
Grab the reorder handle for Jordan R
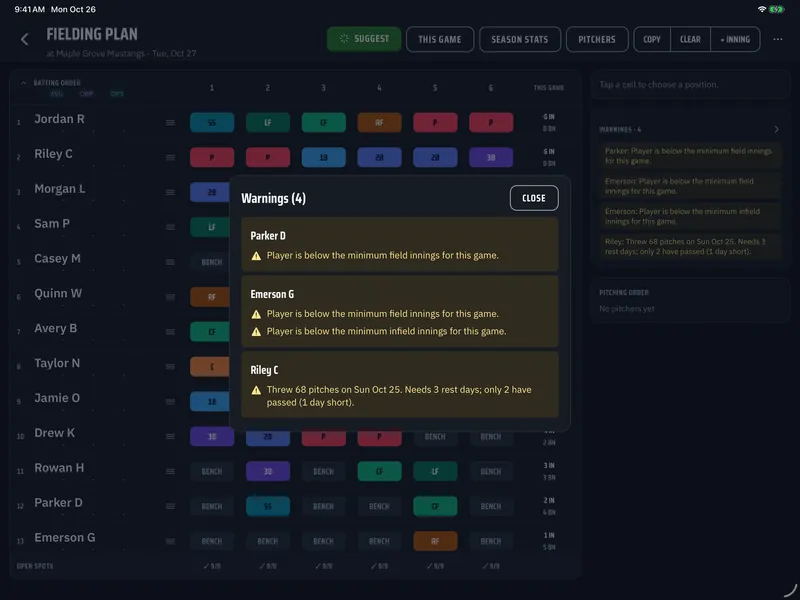[x=170, y=122]
